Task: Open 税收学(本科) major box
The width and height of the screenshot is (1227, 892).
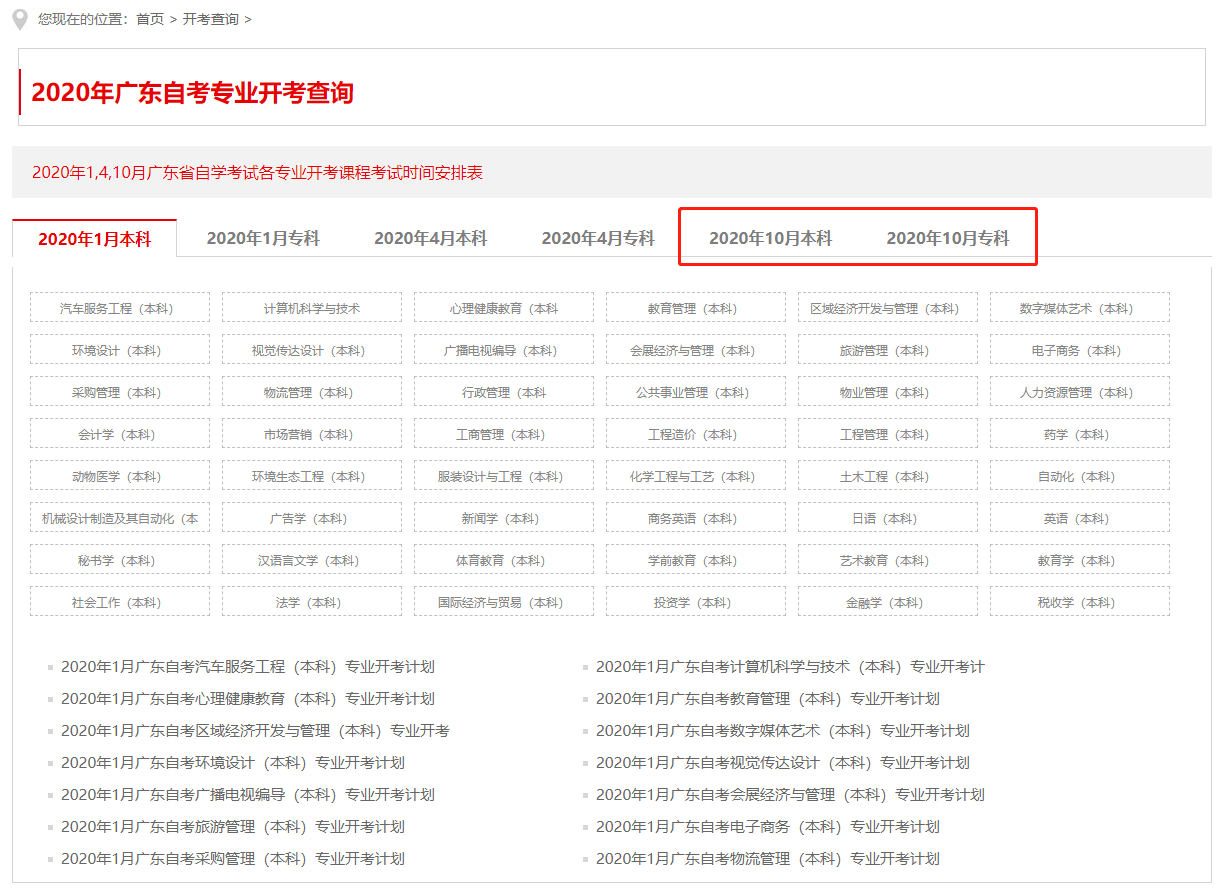Action: click(x=1080, y=602)
